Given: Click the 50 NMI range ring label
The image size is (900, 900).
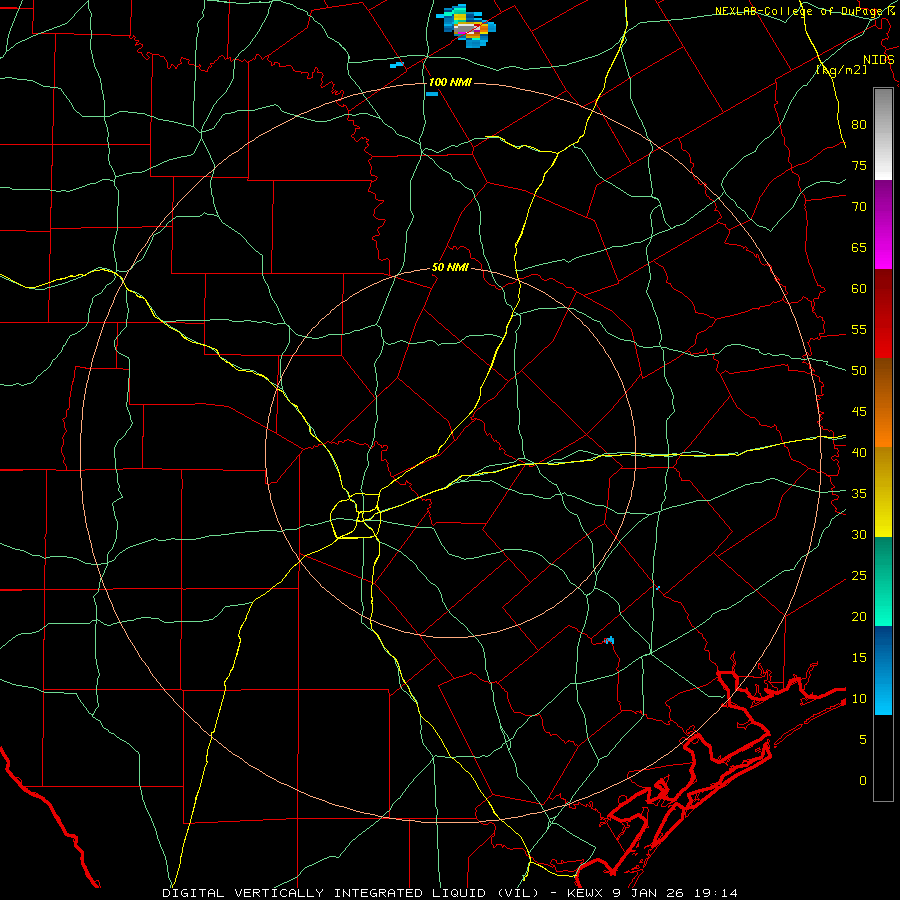Looking at the screenshot, I should 450,267.
